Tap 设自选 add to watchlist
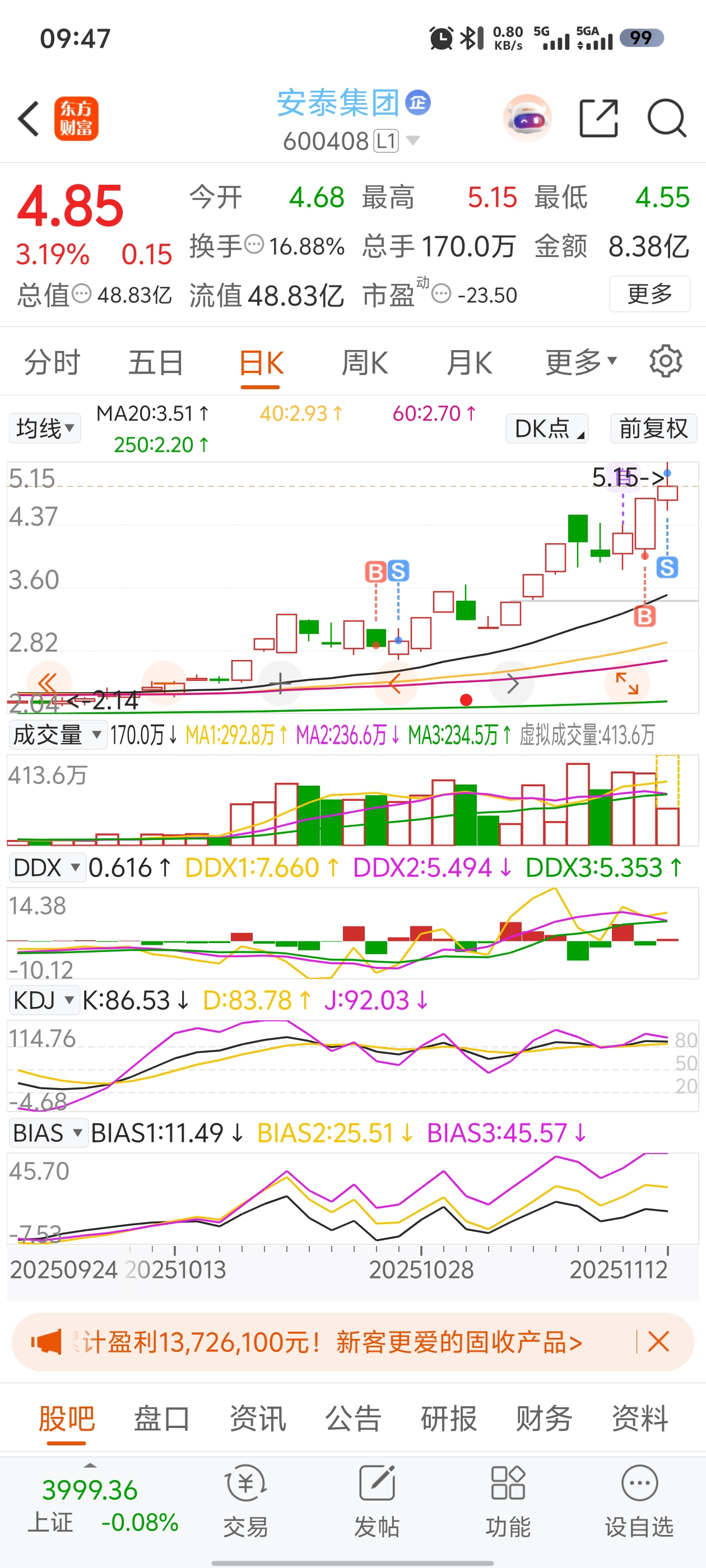This screenshot has height=1568, width=706. tap(640, 1502)
